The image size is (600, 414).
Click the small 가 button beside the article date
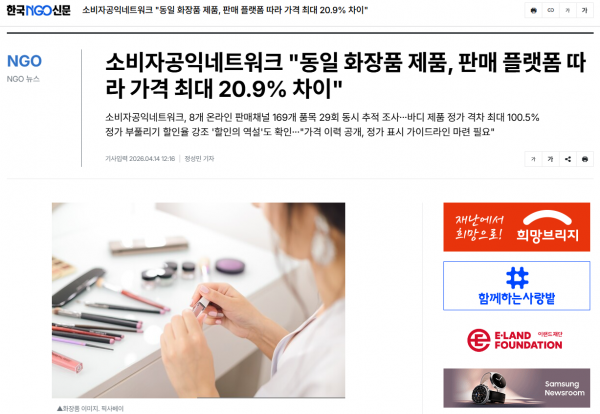[x=533, y=159]
